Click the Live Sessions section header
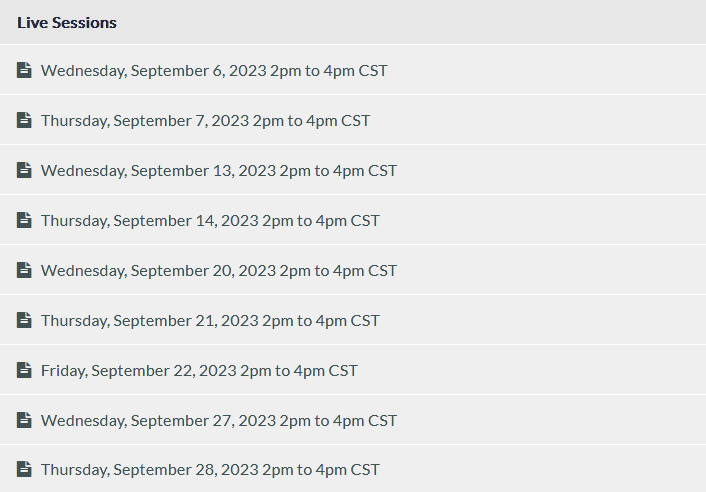This screenshot has width=706, height=492. pos(67,22)
